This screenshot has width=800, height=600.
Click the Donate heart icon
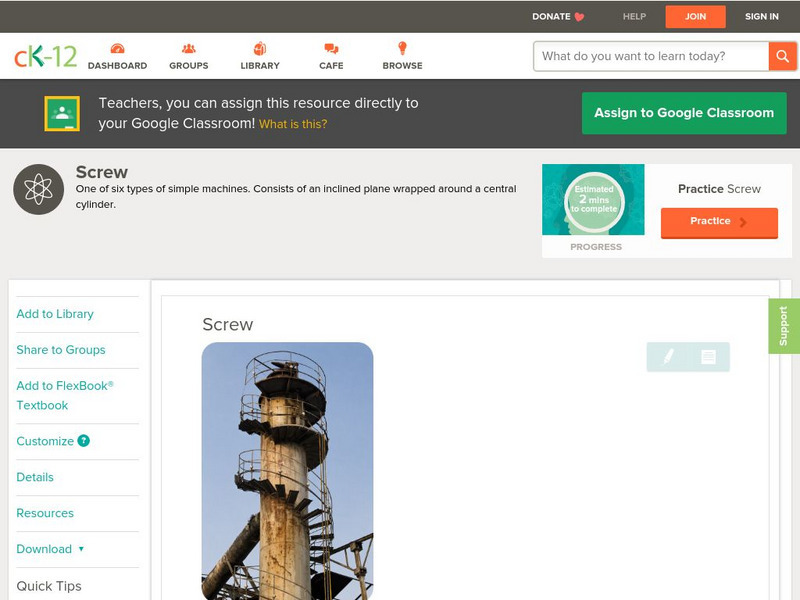(579, 17)
